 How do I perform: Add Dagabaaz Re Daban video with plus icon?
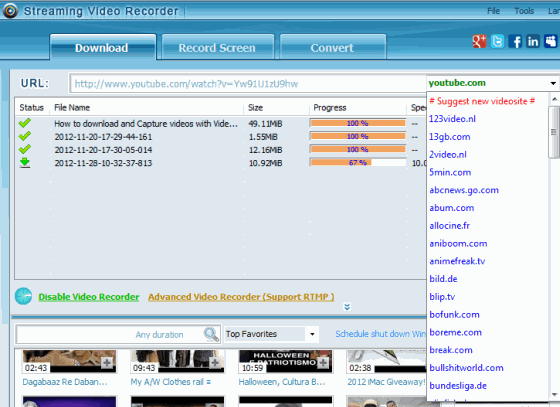coord(107,363)
